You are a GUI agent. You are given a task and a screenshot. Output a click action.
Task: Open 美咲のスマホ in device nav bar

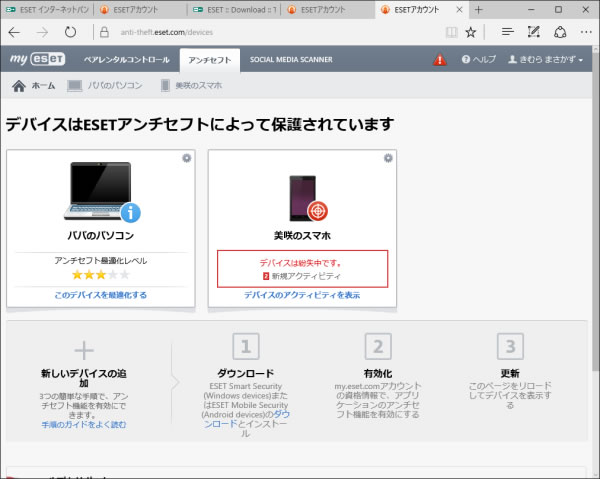192,85
